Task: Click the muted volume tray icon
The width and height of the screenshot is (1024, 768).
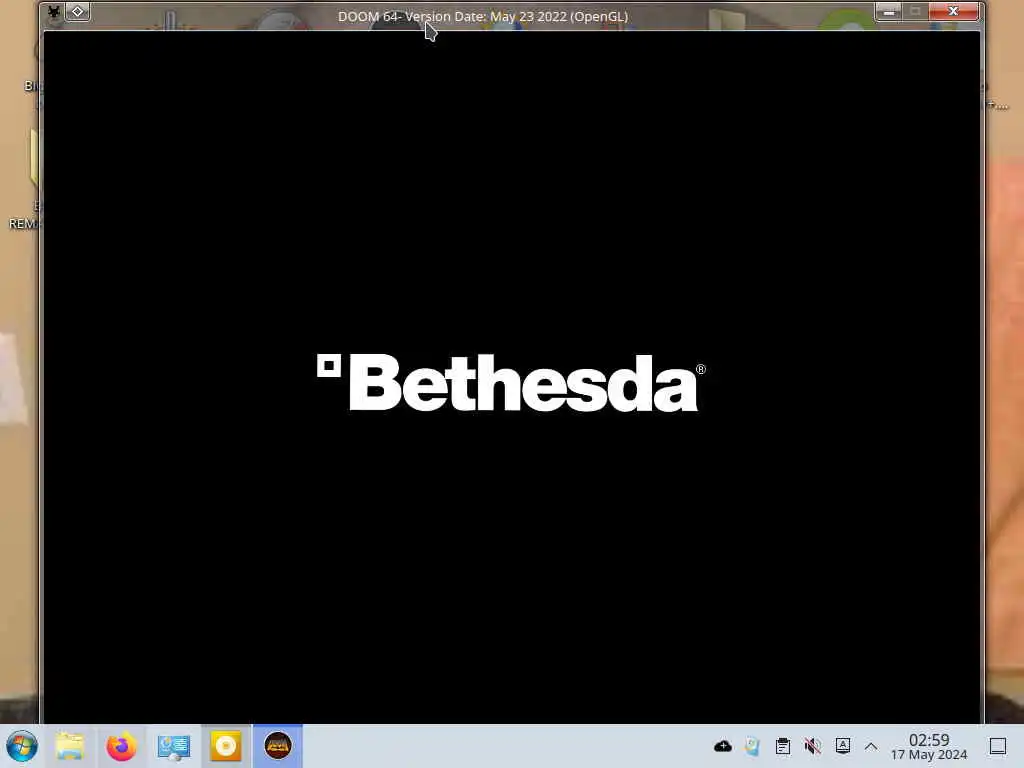Action: pos(812,746)
